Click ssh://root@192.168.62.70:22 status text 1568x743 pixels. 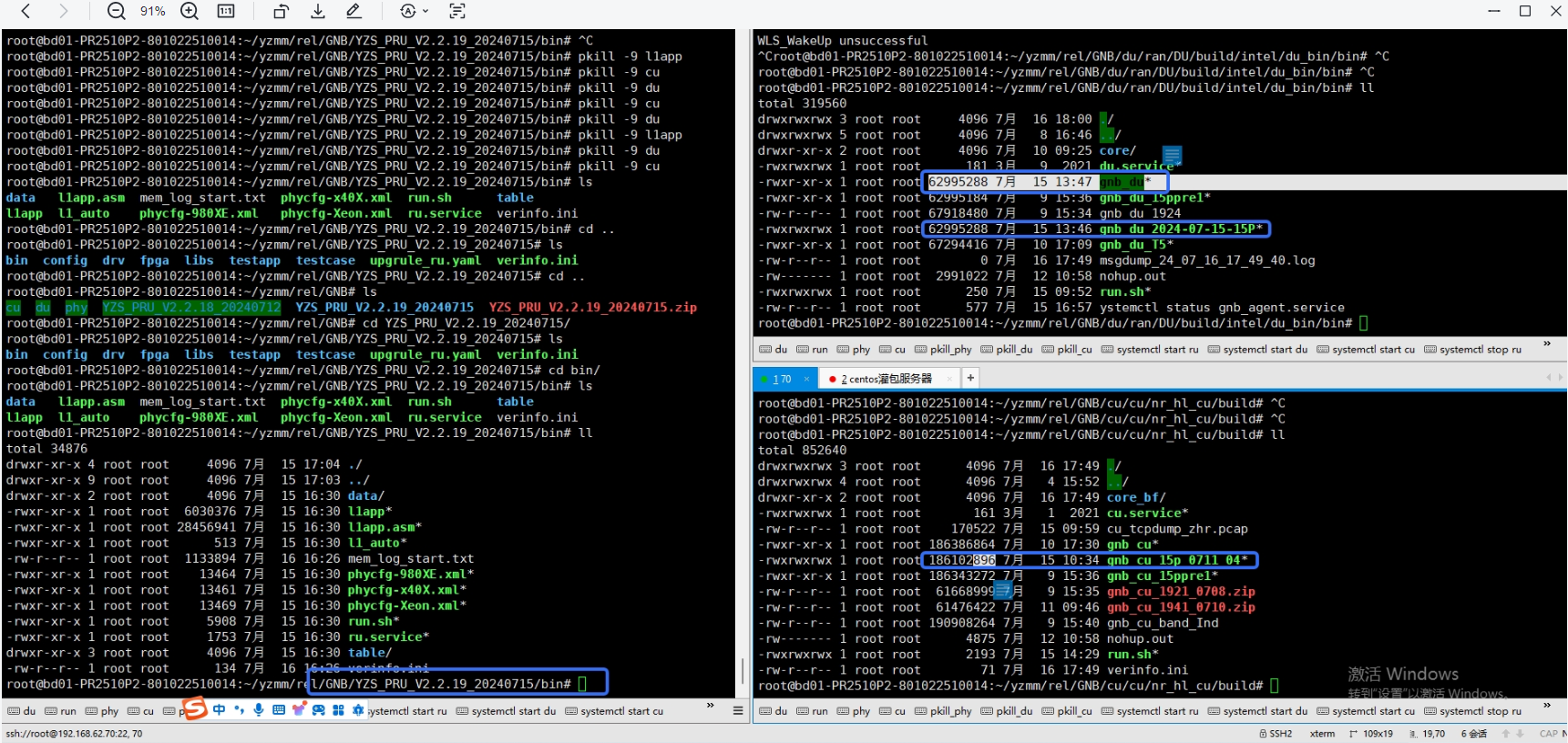pyautogui.click(x=74, y=734)
